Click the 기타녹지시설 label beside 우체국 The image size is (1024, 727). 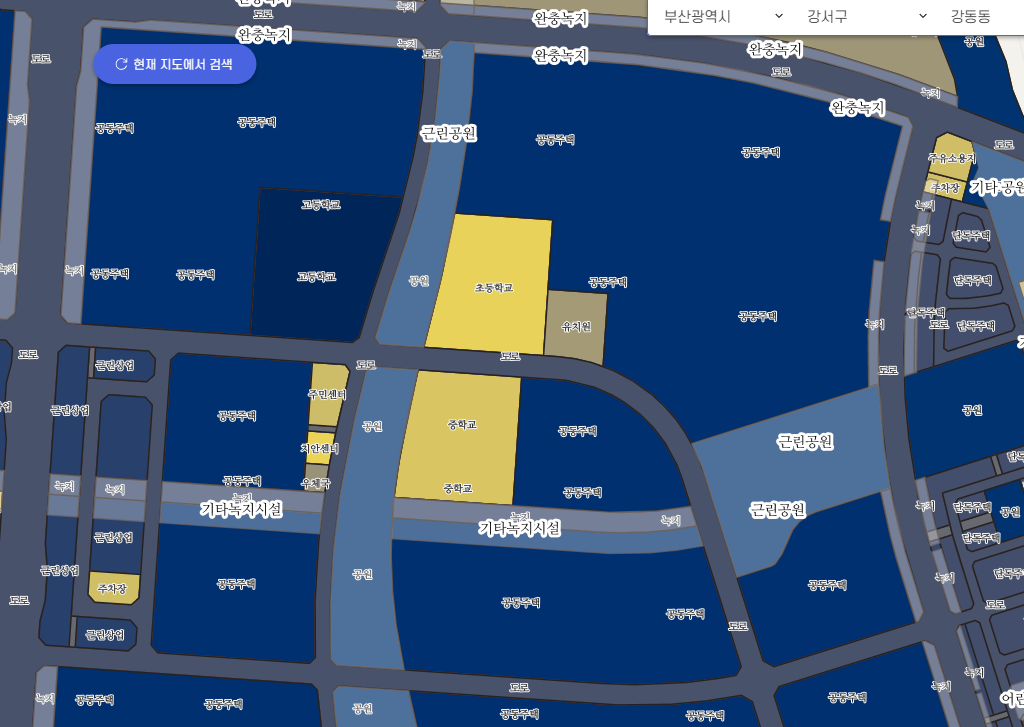pos(241,509)
